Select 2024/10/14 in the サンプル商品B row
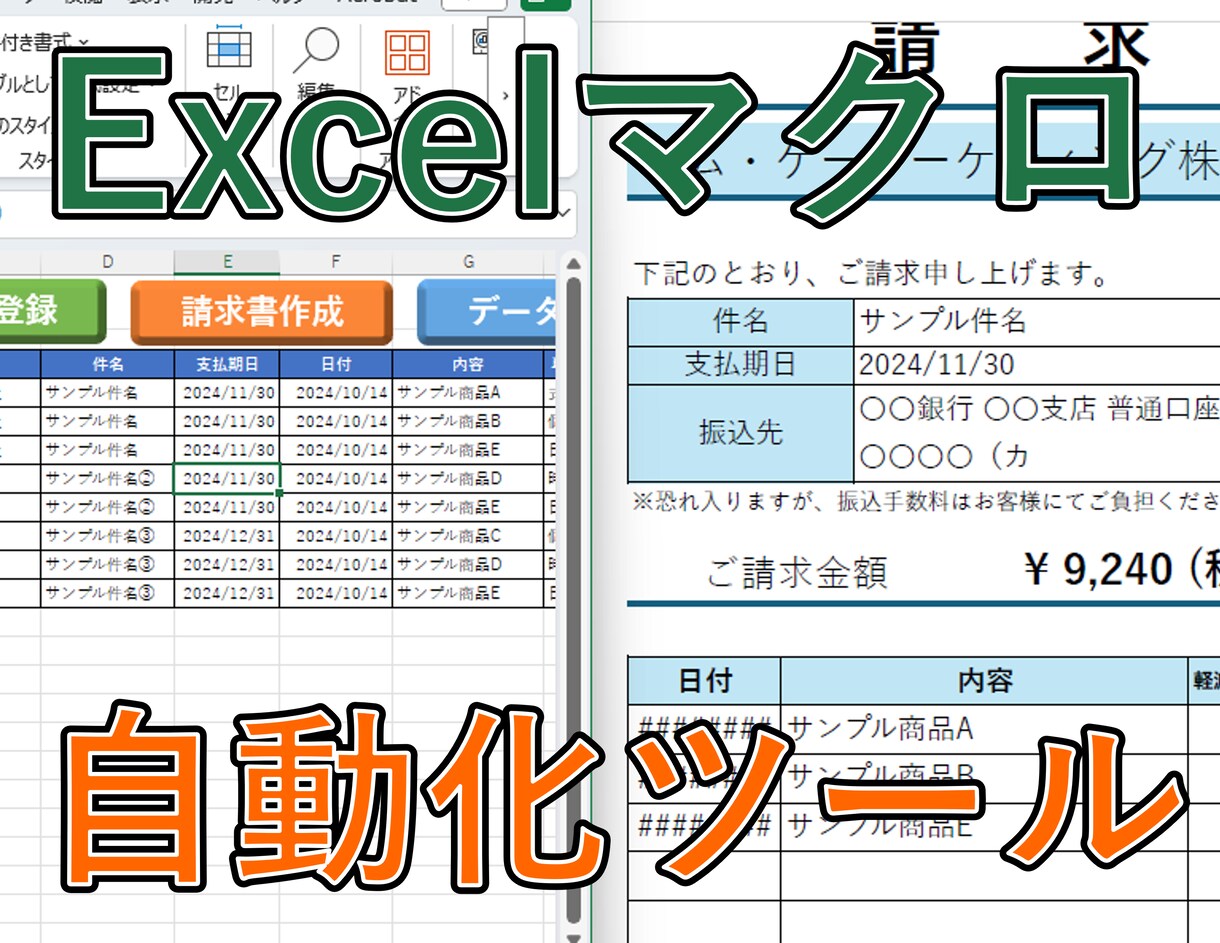Image resolution: width=1220 pixels, height=943 pixels. (x=336, y=421)
